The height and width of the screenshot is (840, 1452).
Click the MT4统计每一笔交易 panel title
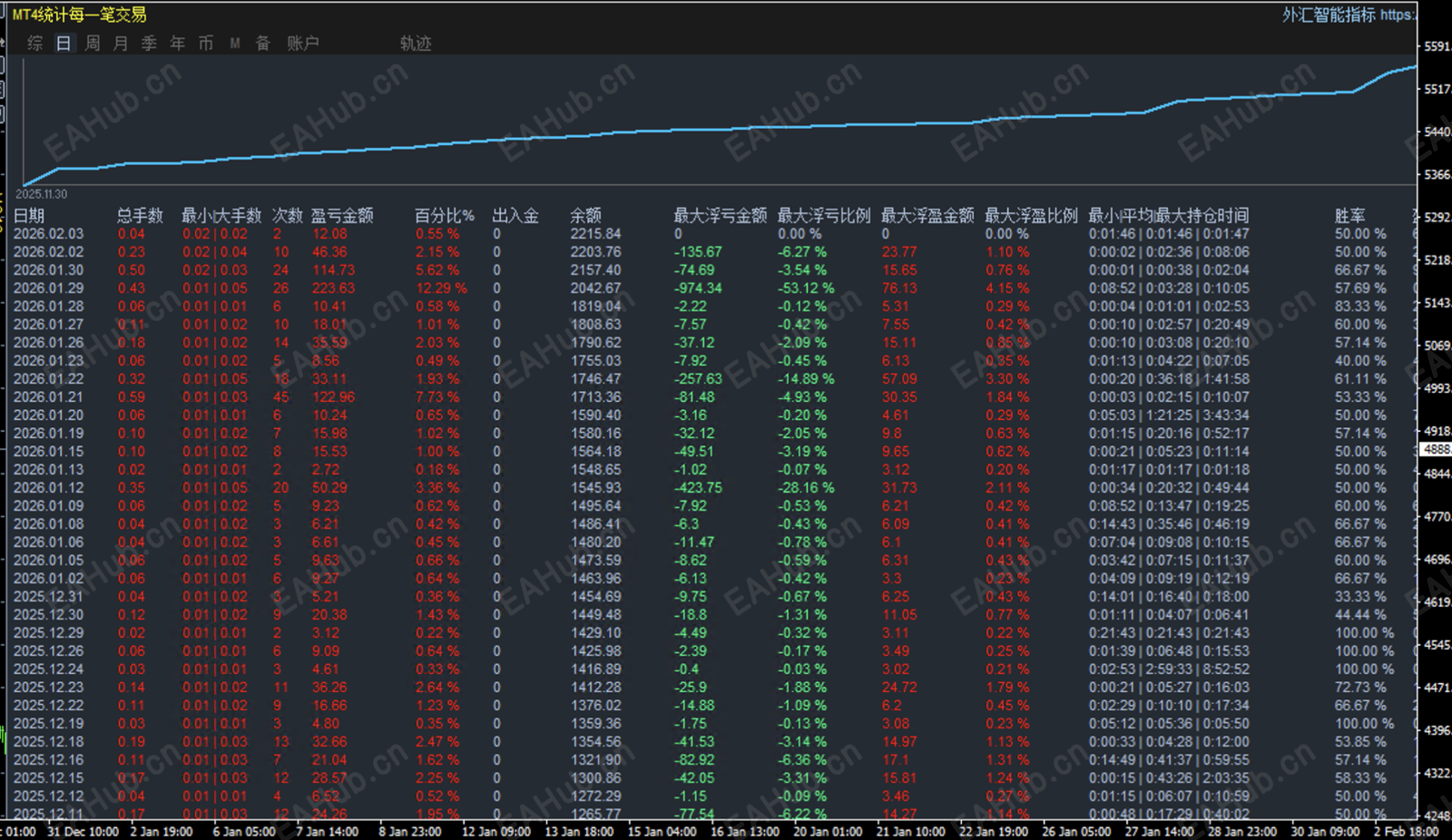click(x=79, y=15)
